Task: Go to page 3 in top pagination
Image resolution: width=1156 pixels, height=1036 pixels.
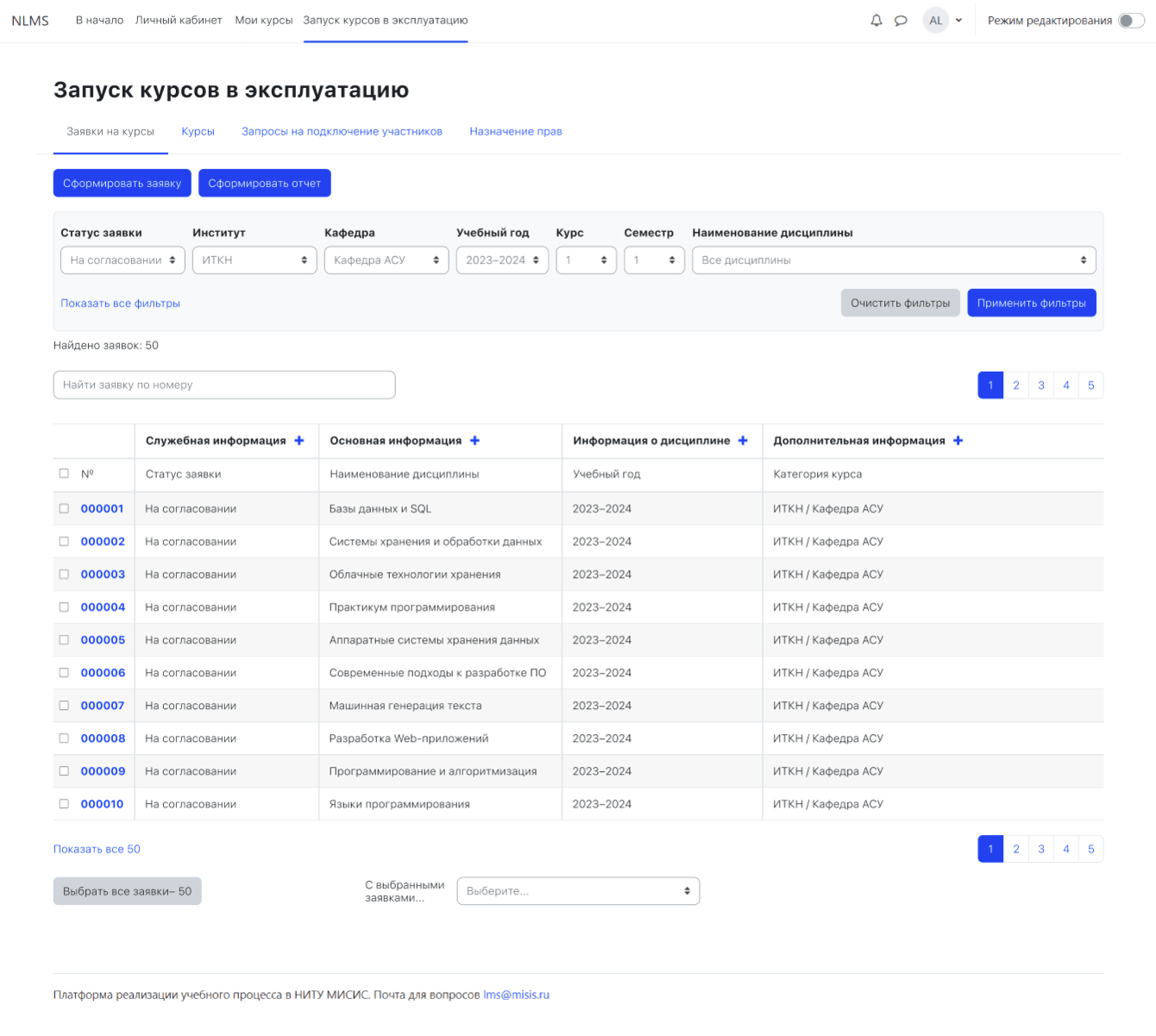Action: pyautogui.click(x=1040, y=386)
